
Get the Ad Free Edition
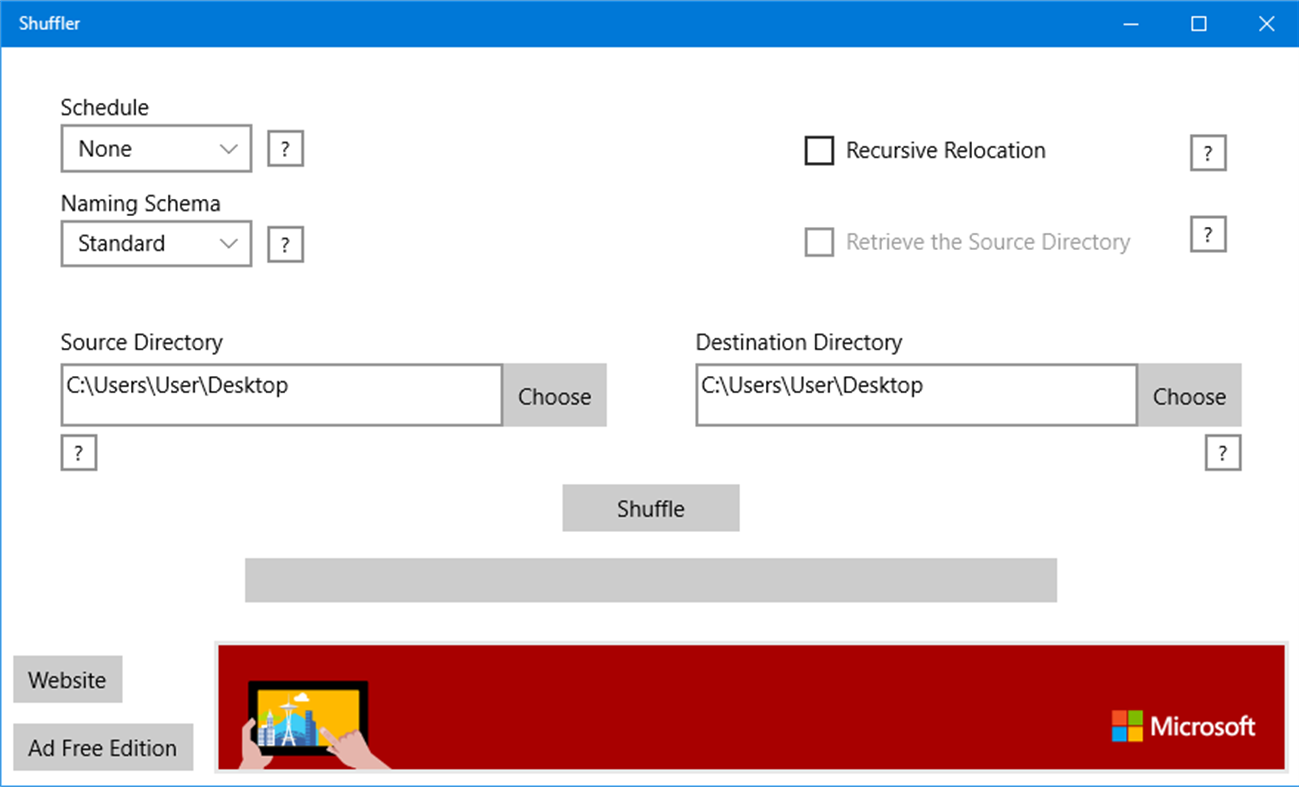tap(102, 747)
